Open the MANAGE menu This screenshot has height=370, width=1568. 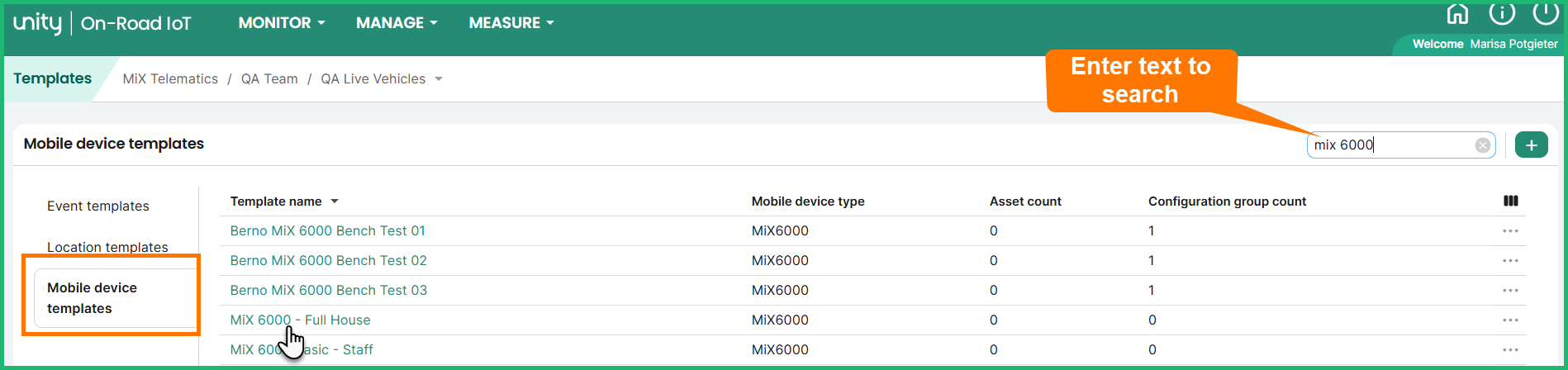(x=397, y=23)
